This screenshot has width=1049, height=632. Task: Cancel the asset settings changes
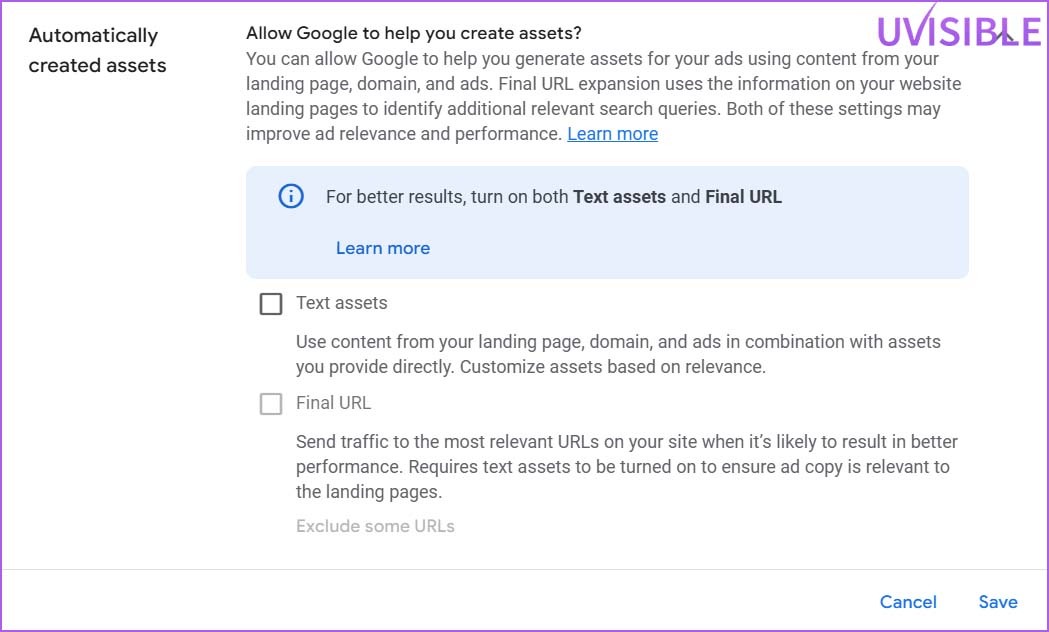[908, 602]
